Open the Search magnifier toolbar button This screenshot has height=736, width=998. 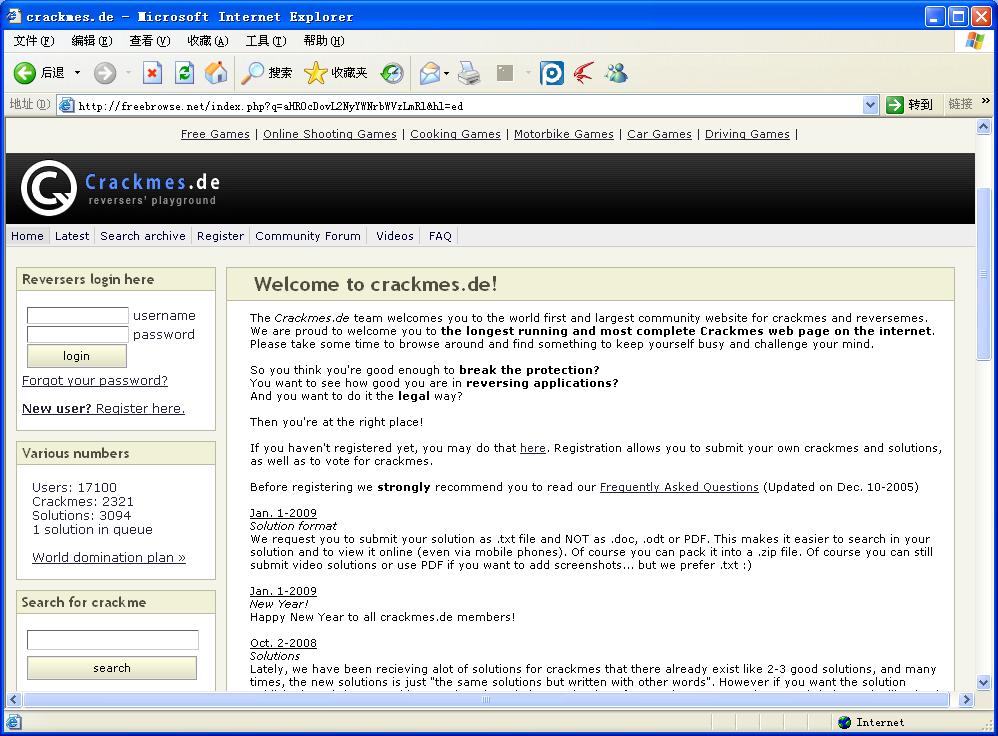[266, 73]
